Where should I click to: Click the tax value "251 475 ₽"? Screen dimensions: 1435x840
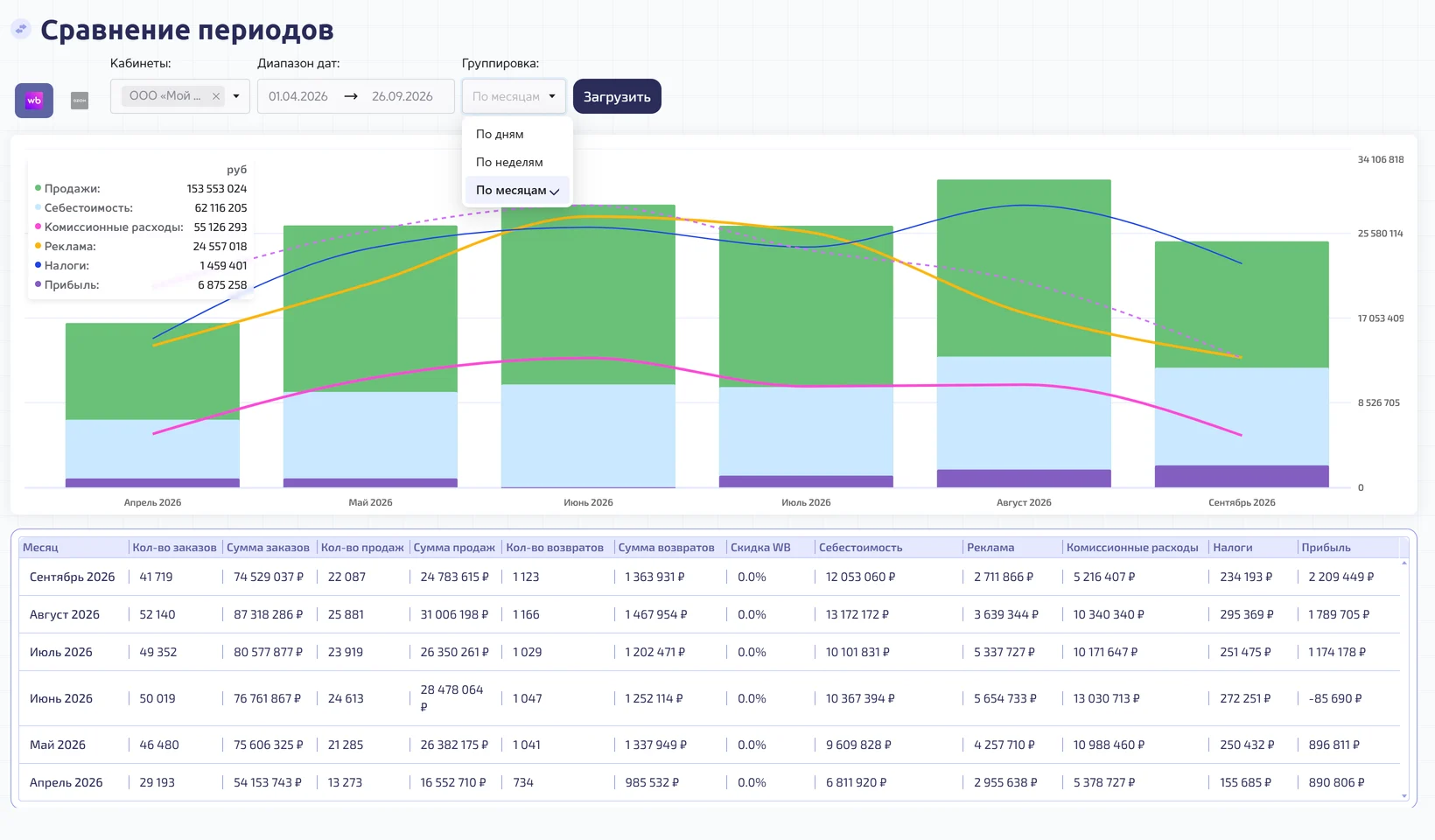(x=1246, y=652)
